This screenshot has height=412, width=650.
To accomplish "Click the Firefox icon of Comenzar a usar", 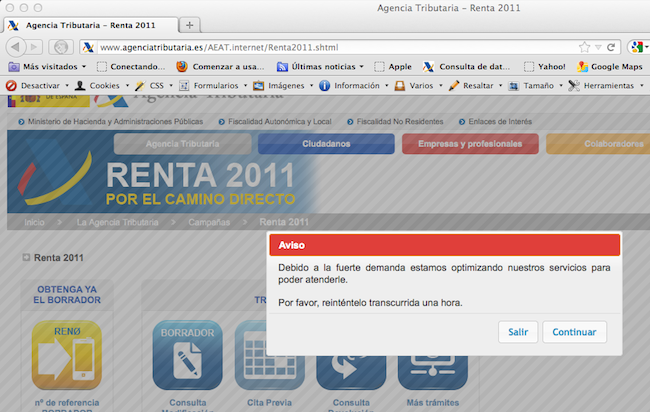I will (x=182, y=66).
